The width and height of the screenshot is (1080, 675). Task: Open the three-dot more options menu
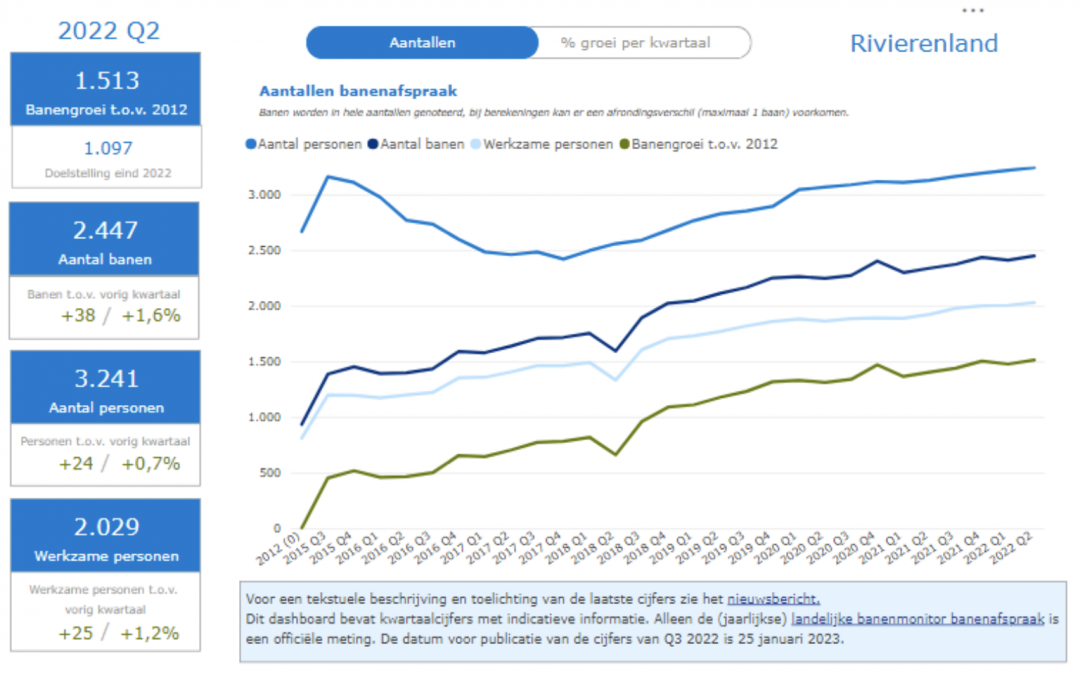[x=972, y=10]
